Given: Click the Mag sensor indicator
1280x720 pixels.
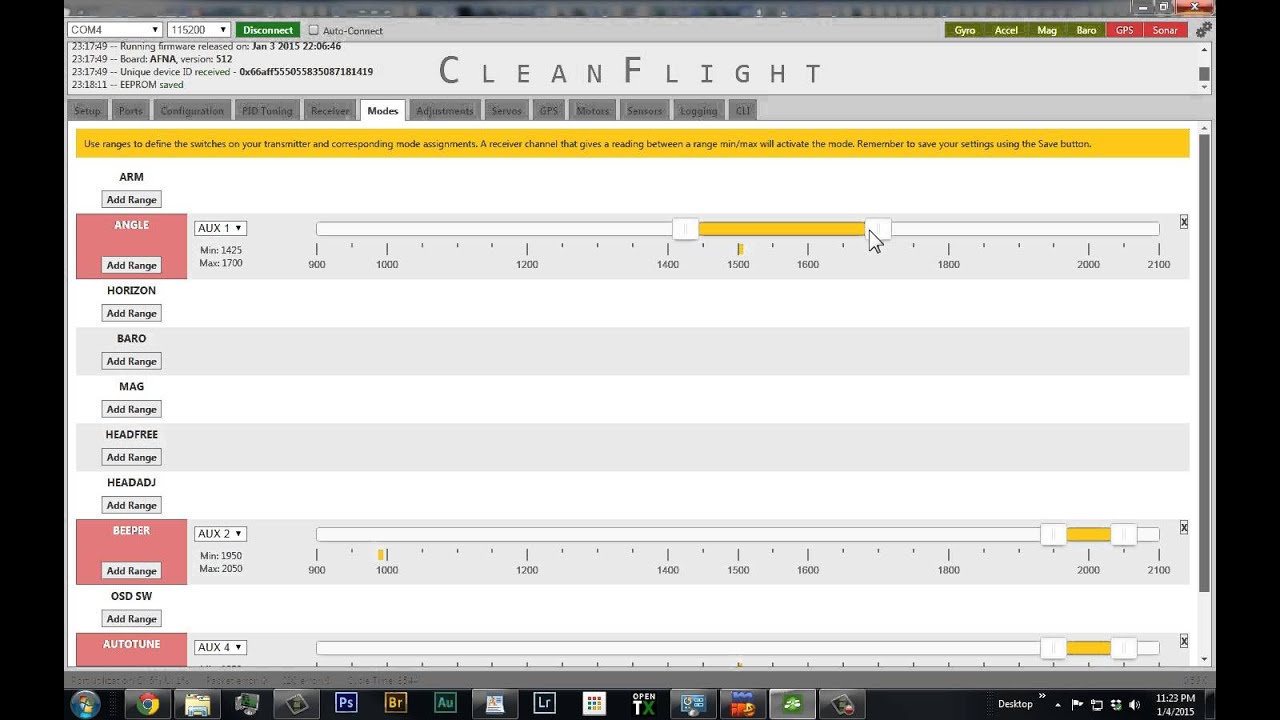Looking at the screenshot, I should [x=1047, y=30].
